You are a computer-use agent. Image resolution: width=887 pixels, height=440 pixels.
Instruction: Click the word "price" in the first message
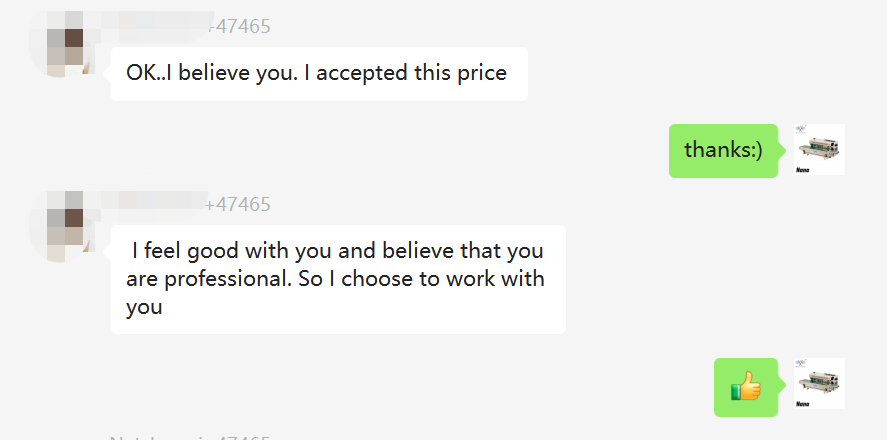pos(481,73)
